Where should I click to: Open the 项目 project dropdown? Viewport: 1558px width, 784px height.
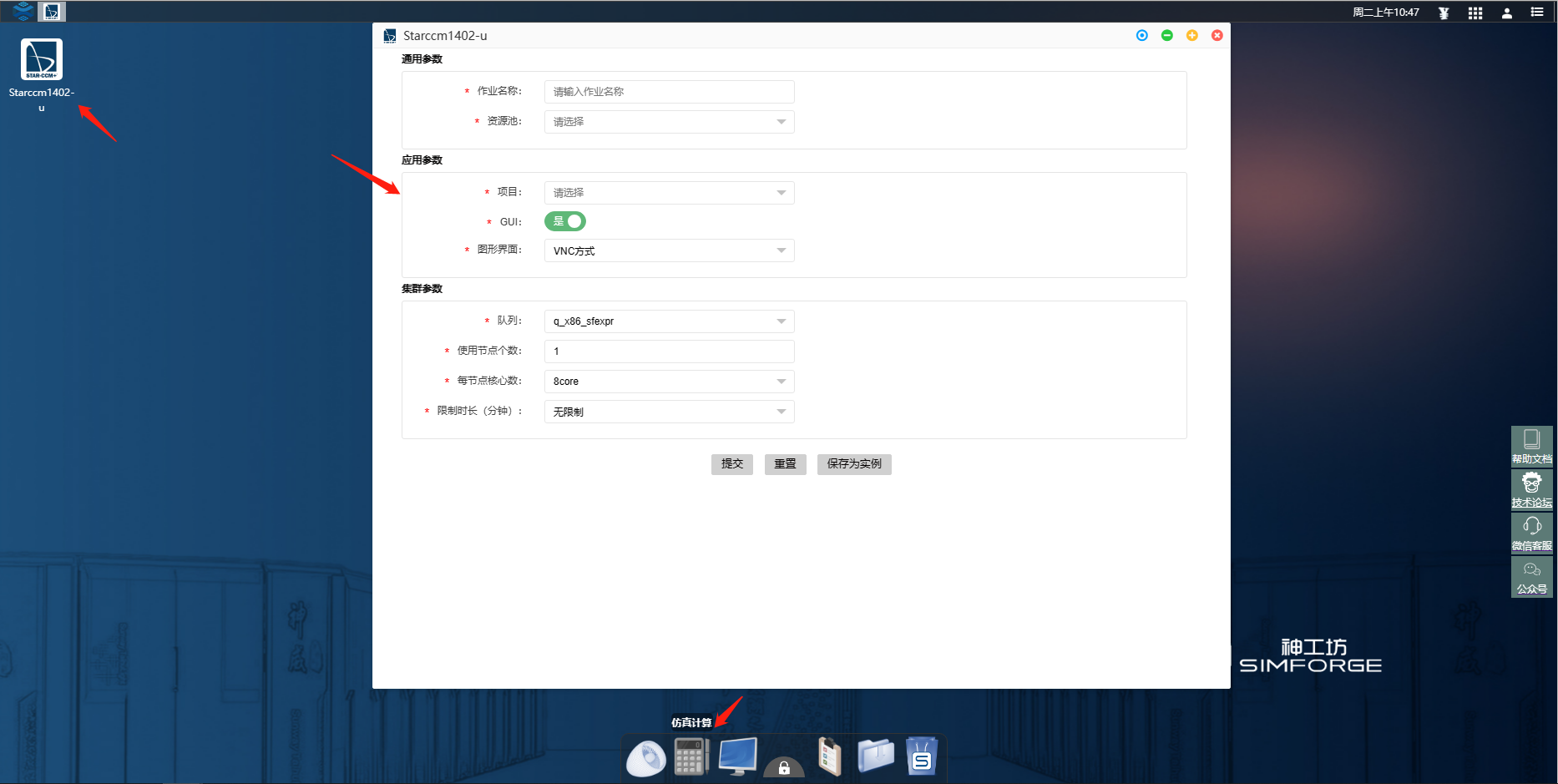[x=669, y=193]
